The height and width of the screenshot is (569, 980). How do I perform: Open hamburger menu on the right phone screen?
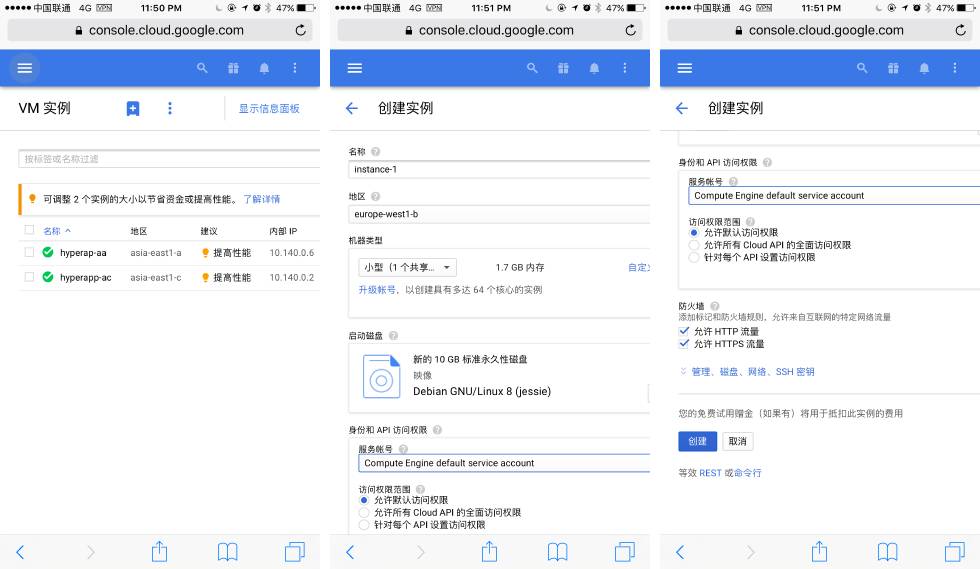point(684,68)
